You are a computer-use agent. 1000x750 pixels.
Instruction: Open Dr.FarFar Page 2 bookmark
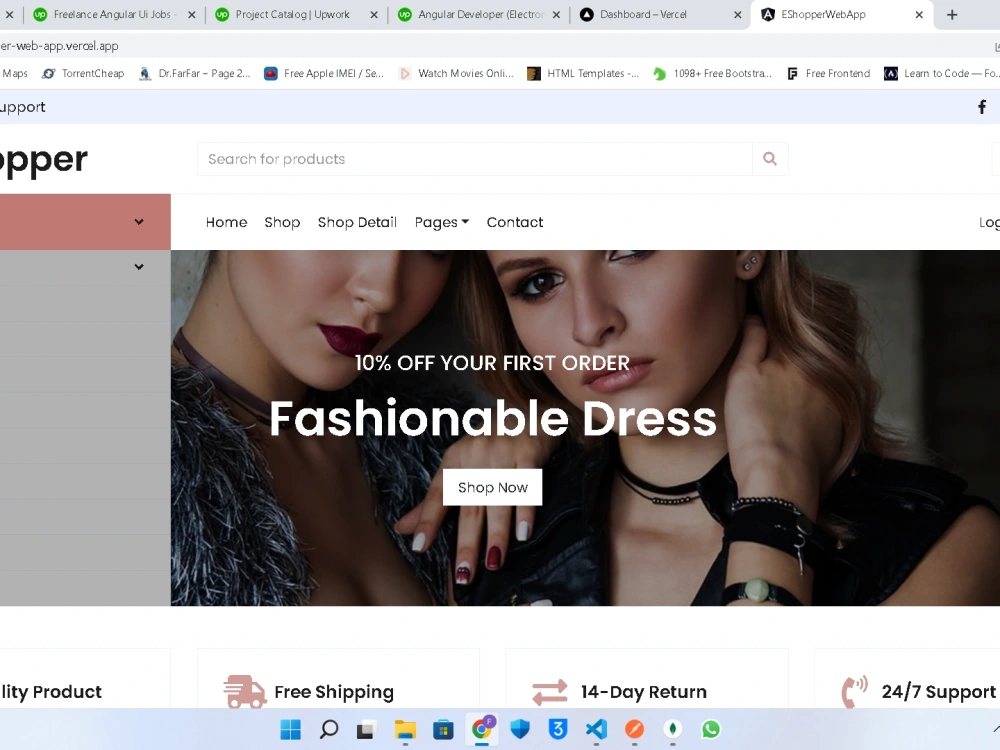[195, 73]
